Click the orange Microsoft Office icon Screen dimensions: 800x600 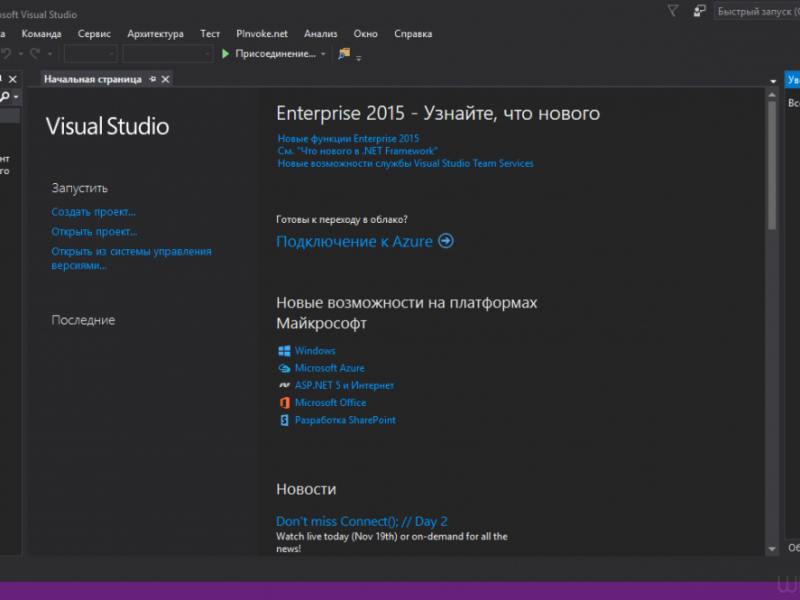tap(284, 403)
